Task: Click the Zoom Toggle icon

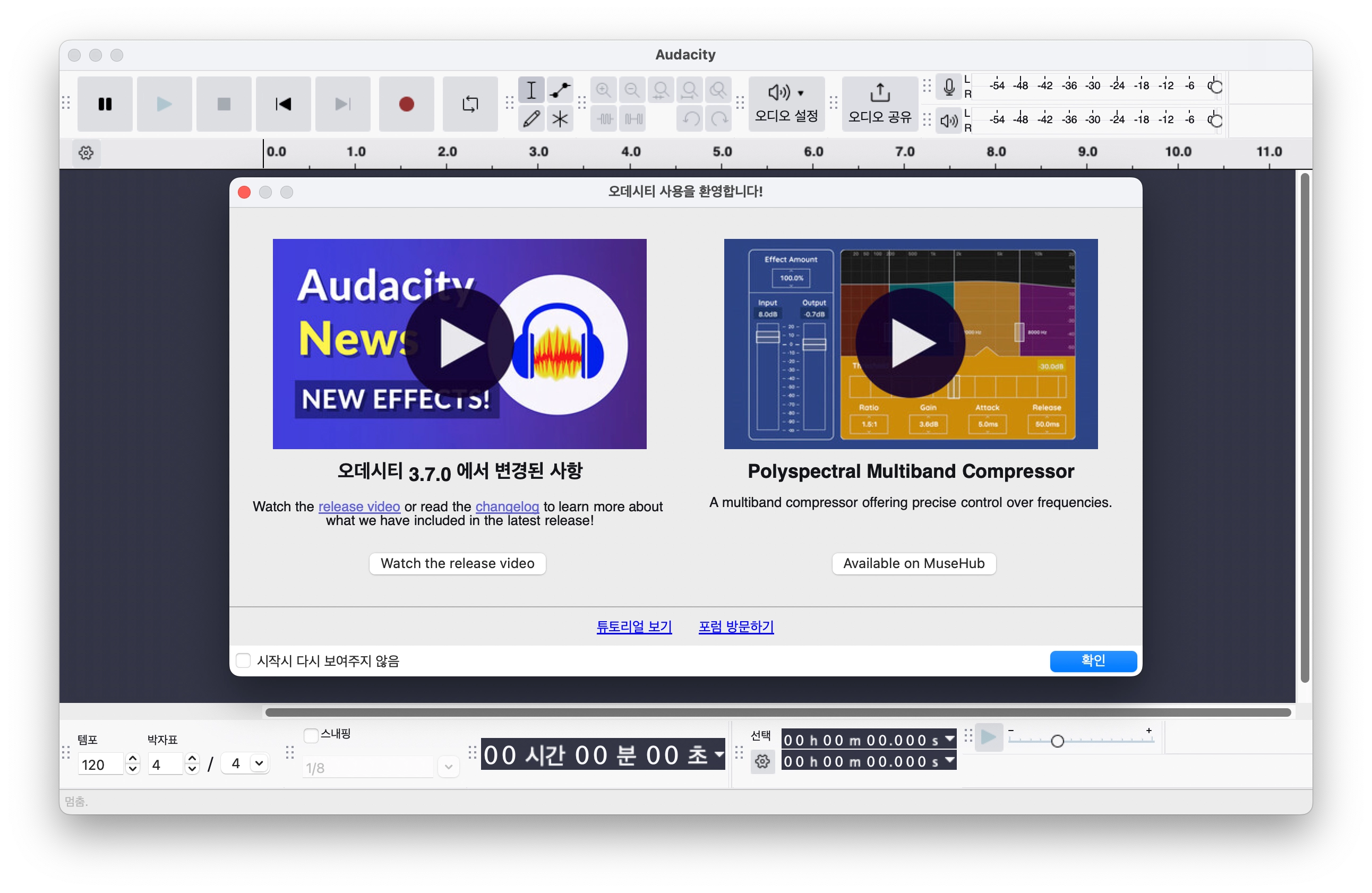Action: (719, 90)
